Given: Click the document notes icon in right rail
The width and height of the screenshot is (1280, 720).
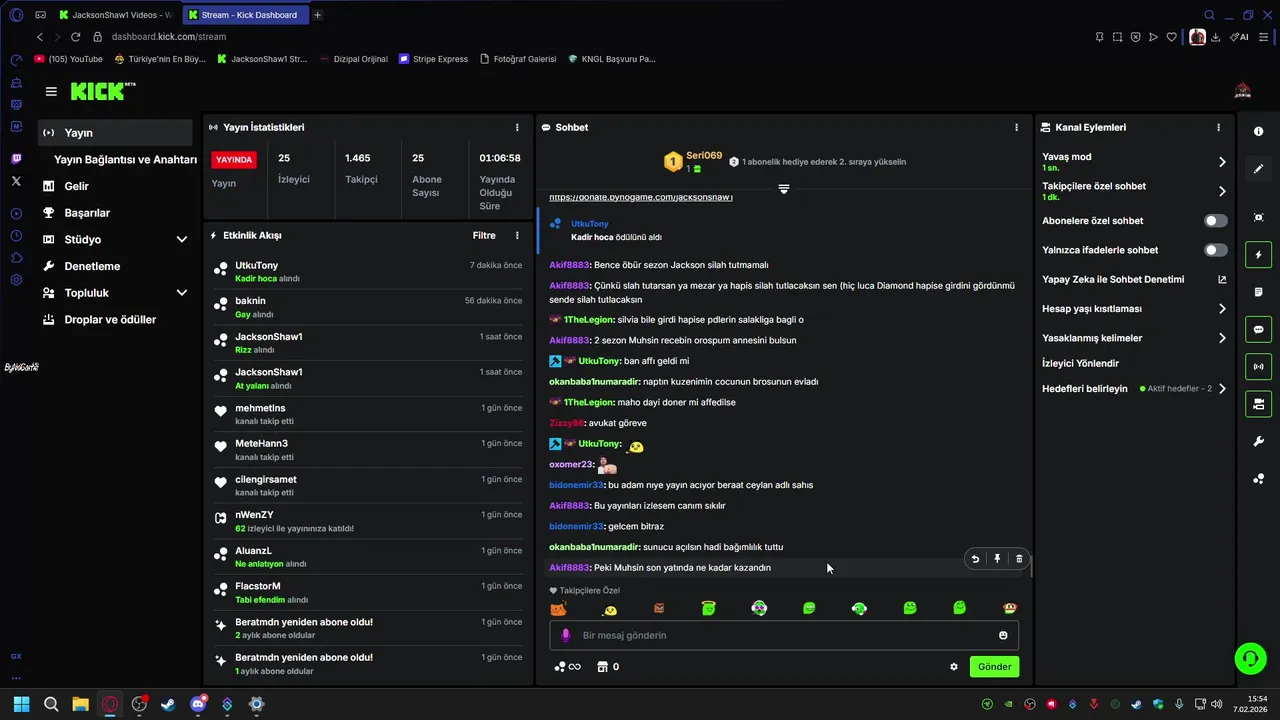Looking at the screenshot, I should pyautogui.click(x=1258, y=292).
